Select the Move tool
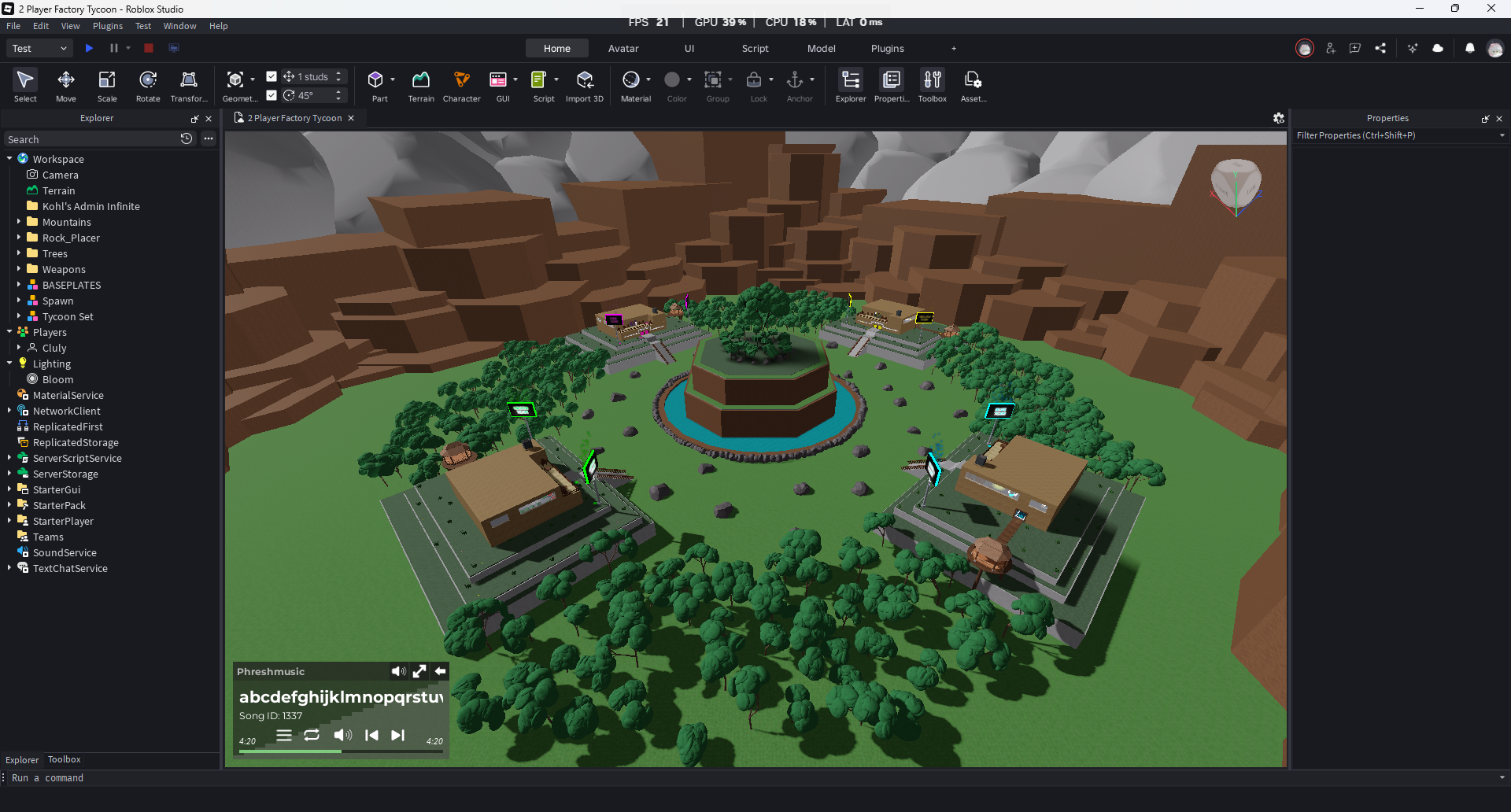Screen dimensions: 1511x812 [66, 86]
